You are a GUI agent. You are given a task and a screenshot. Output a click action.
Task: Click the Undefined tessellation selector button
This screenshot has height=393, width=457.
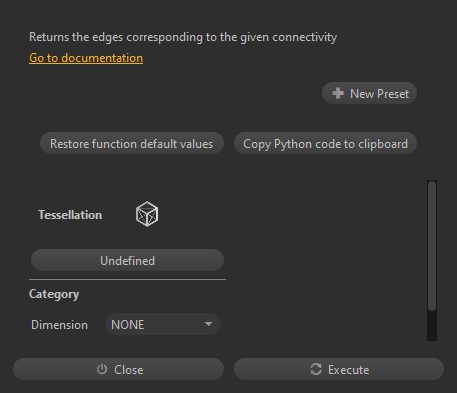tap(127, 260)
